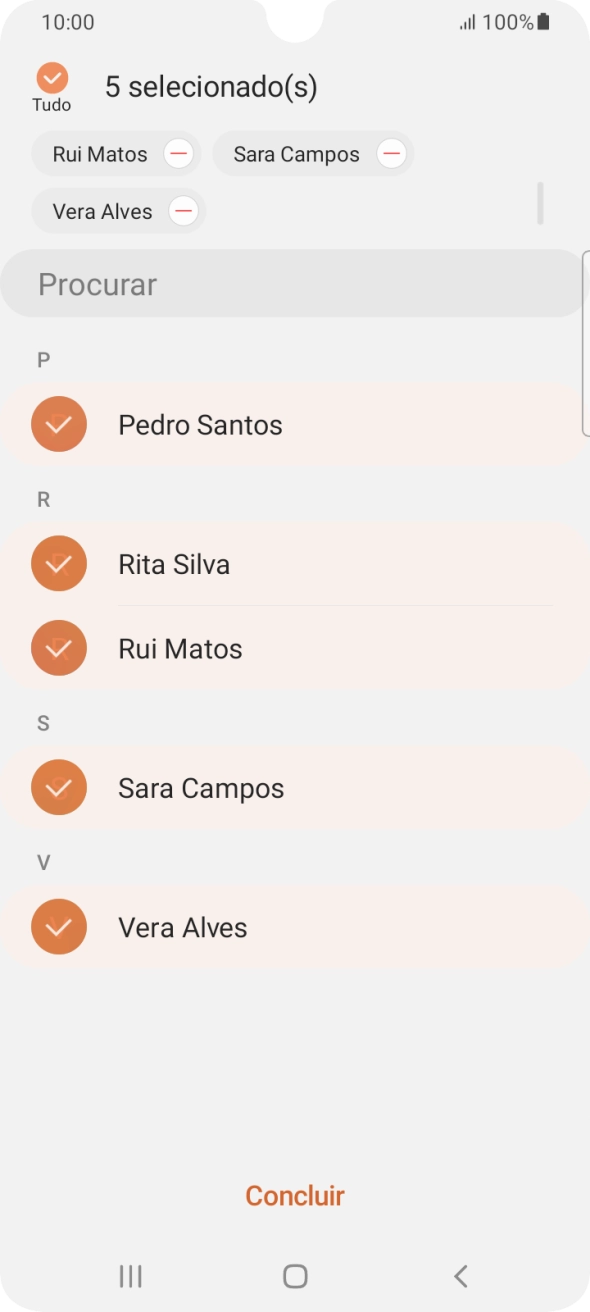
Task: Deselect the Pedro Santos contact checkbox
Action: pyautogui.click(x=59, y=424)
